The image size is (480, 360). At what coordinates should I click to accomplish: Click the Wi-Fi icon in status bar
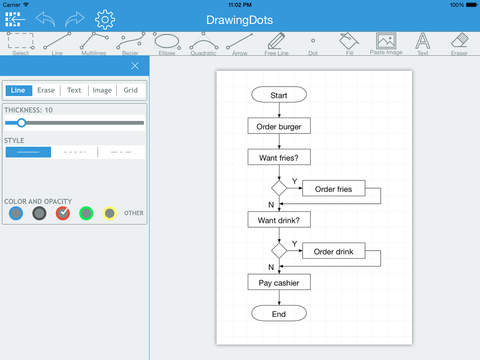26,5
